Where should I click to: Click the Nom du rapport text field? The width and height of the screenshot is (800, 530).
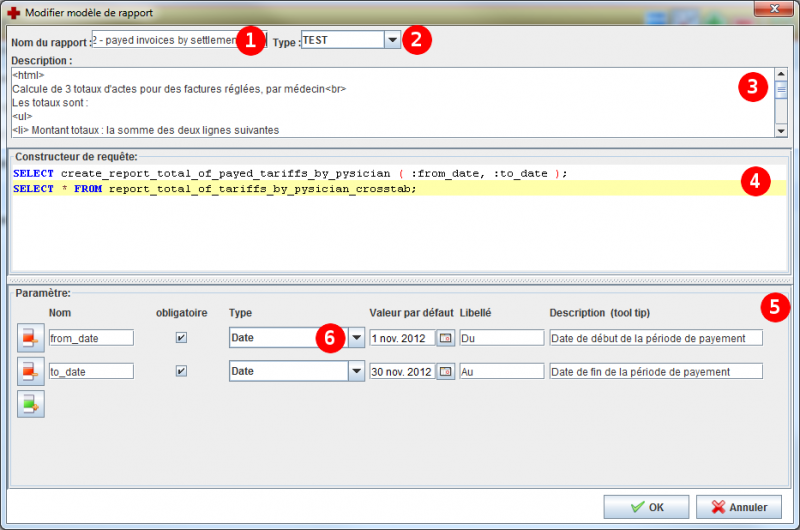(x=165, y=40)
